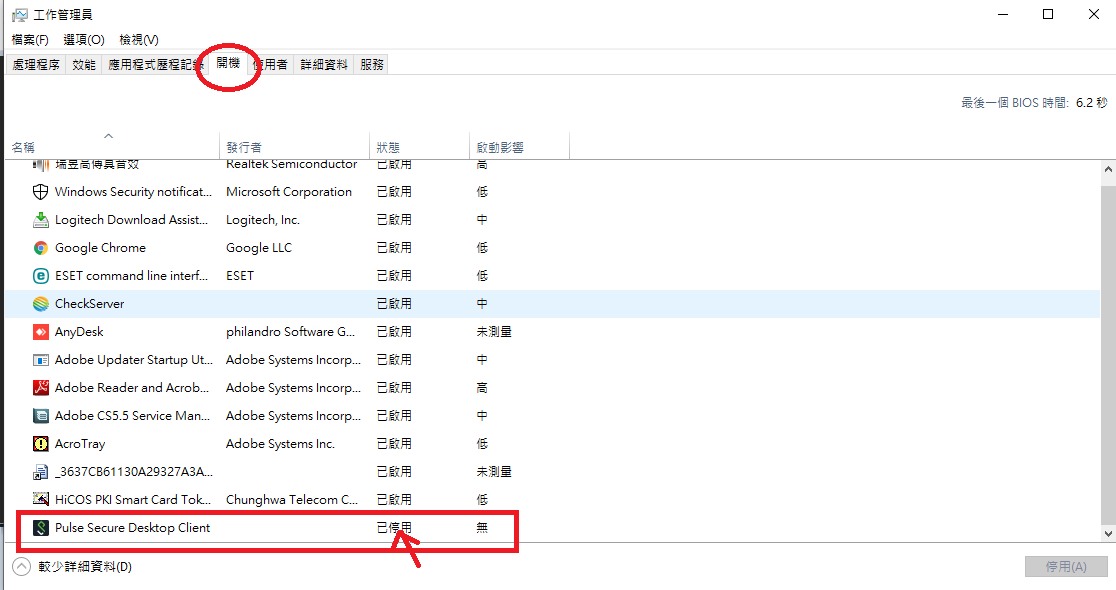The height and width of the screenshot is (590, 1116).
Task: Select the ESET command line interf... name
Action: pyautogui.click(x=132, y=276)
